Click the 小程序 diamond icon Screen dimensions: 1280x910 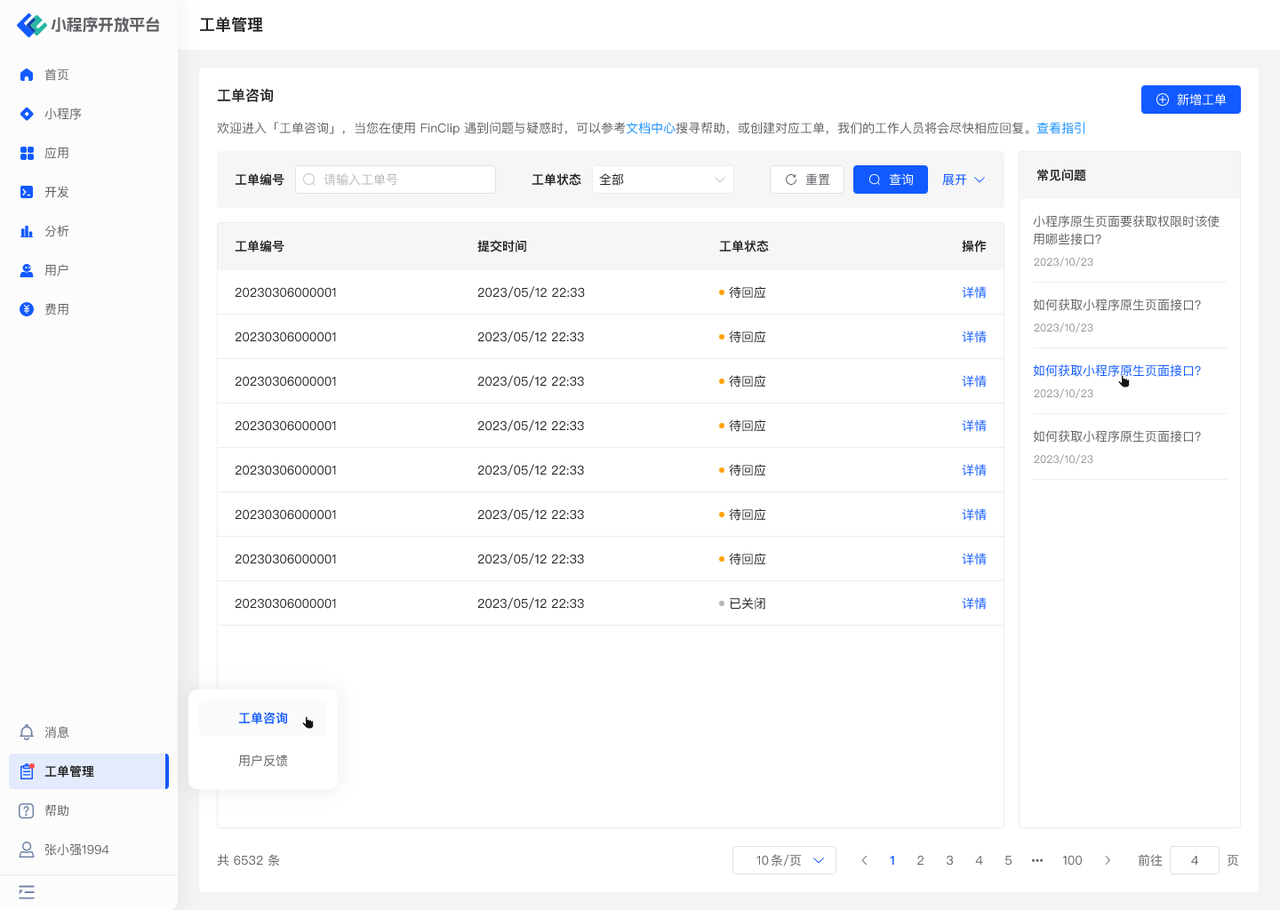tap(27, 114)
